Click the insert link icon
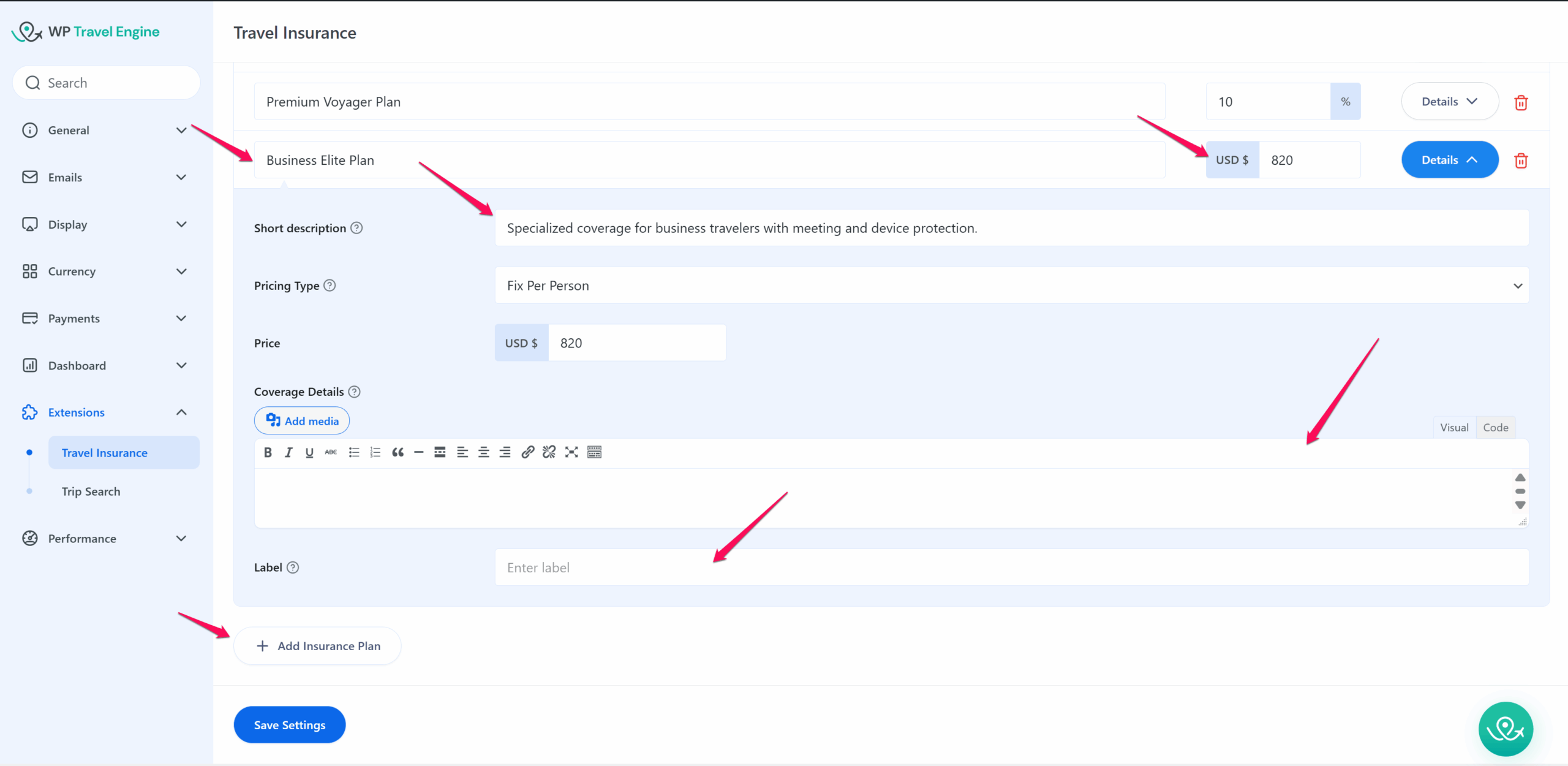Screen dimensions: 1568x766 coord(527,452)
